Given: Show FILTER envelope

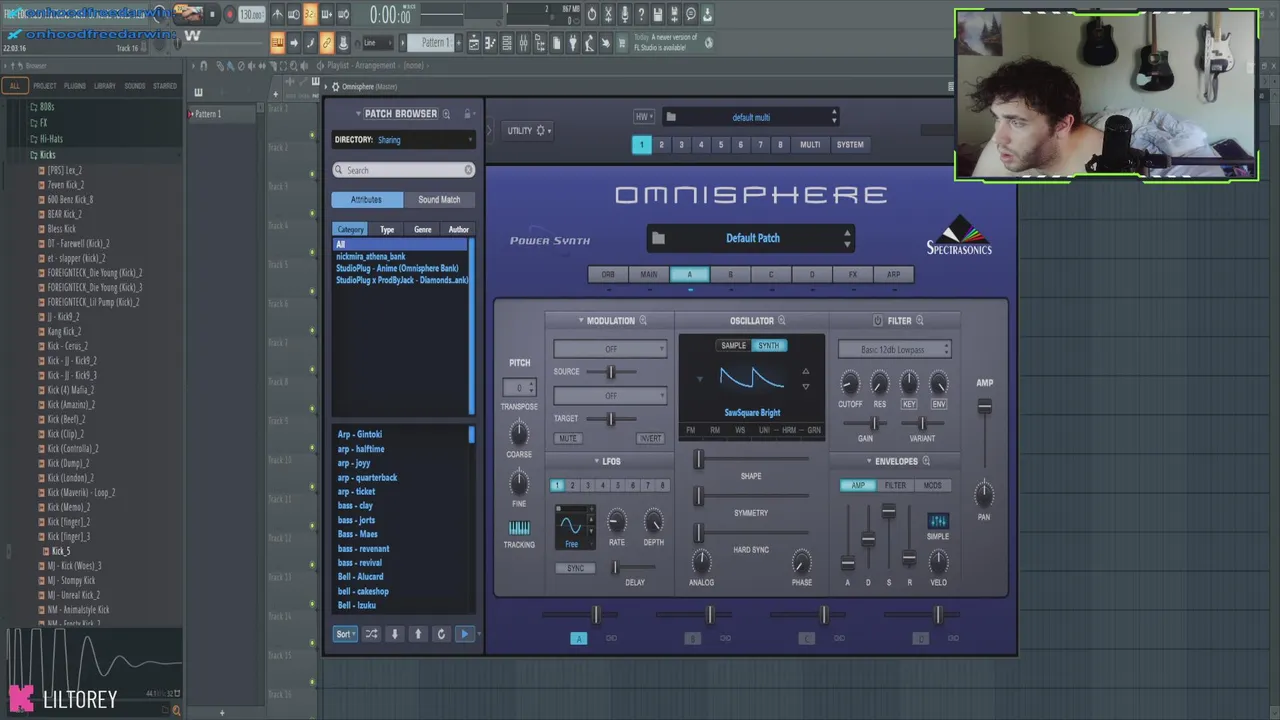Looking at the screenshot, I should (895, 486).
